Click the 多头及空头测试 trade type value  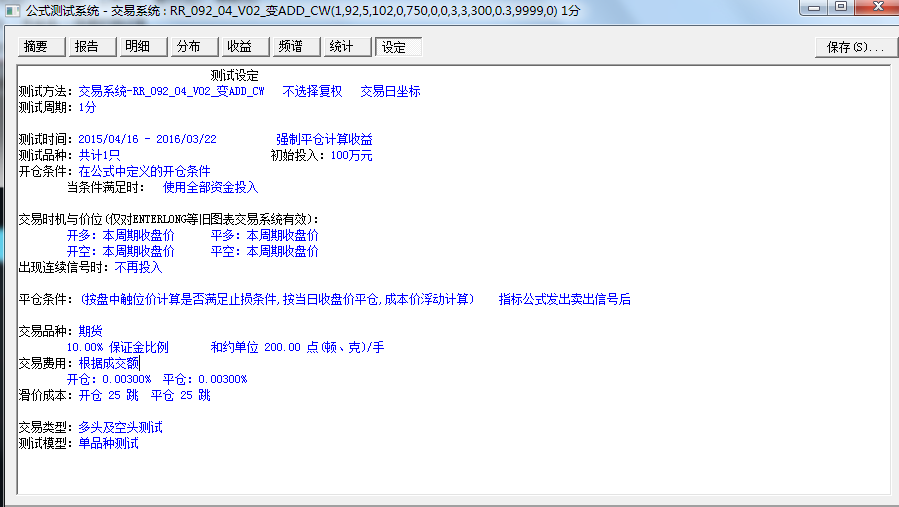[120, 427]
